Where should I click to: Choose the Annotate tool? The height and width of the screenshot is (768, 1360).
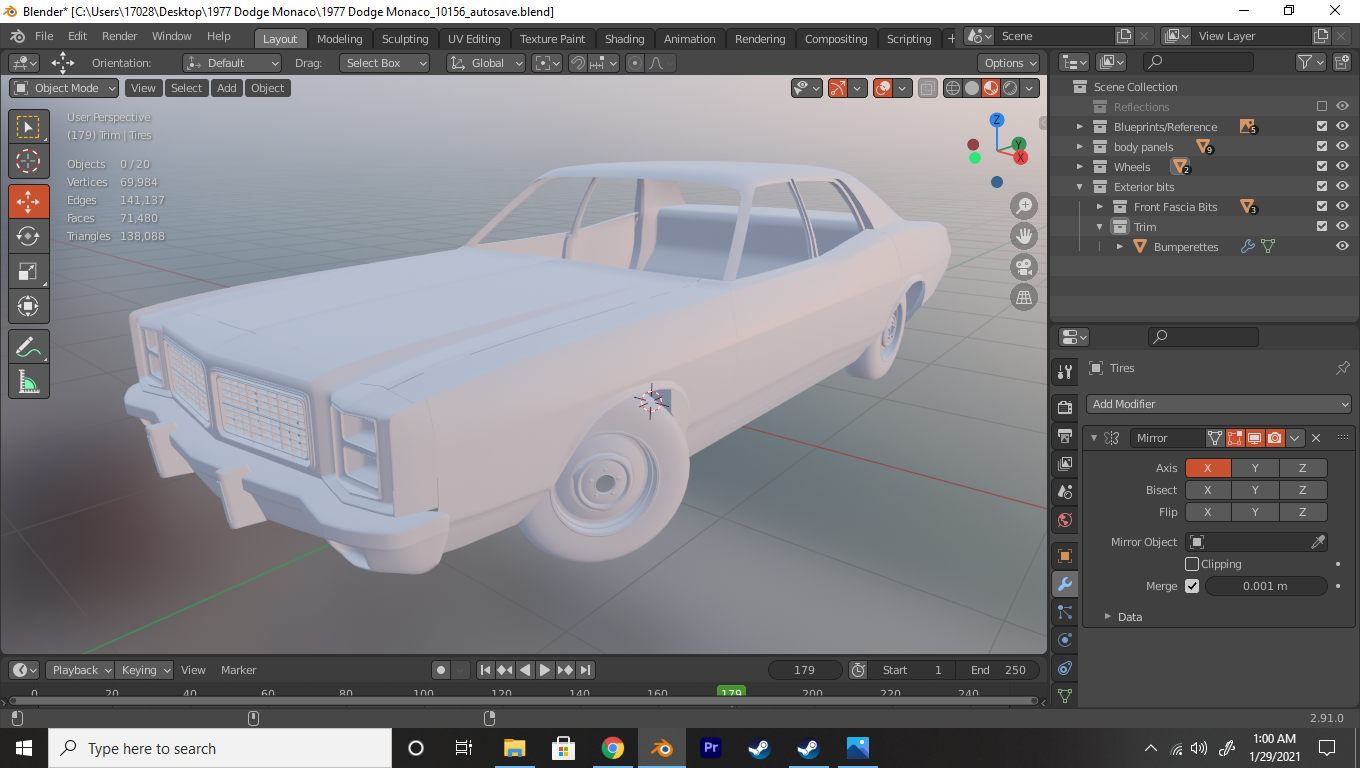point(28,346)
